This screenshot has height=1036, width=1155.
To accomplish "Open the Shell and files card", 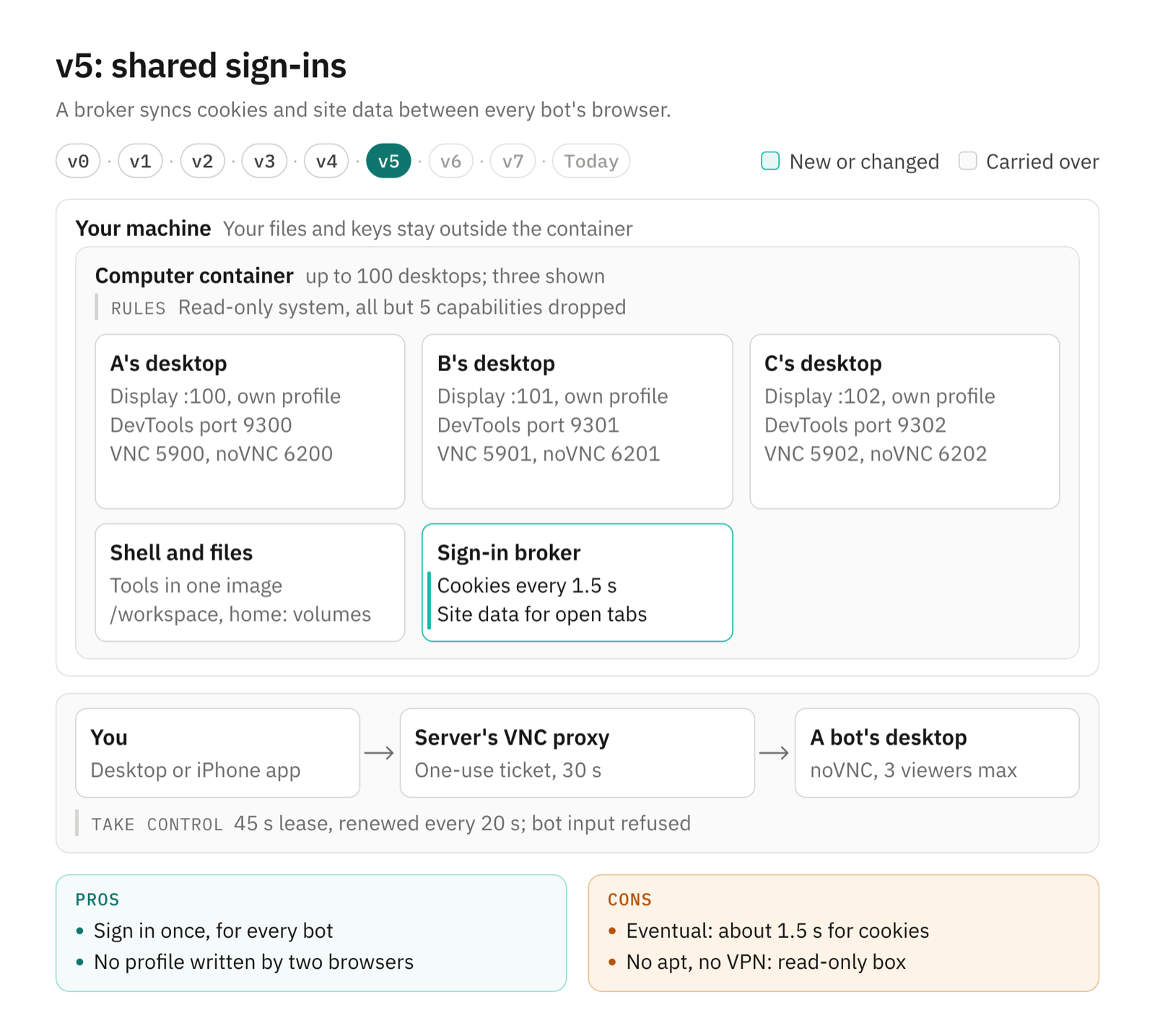I will pos(250,583).
